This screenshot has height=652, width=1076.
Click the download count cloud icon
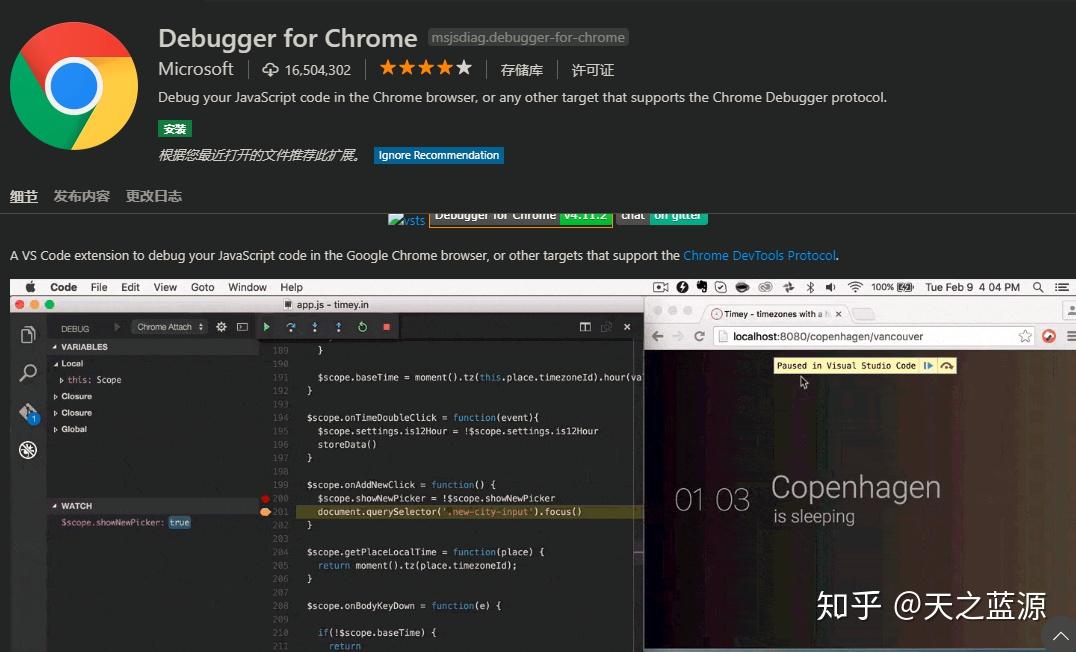coord(270,69)
